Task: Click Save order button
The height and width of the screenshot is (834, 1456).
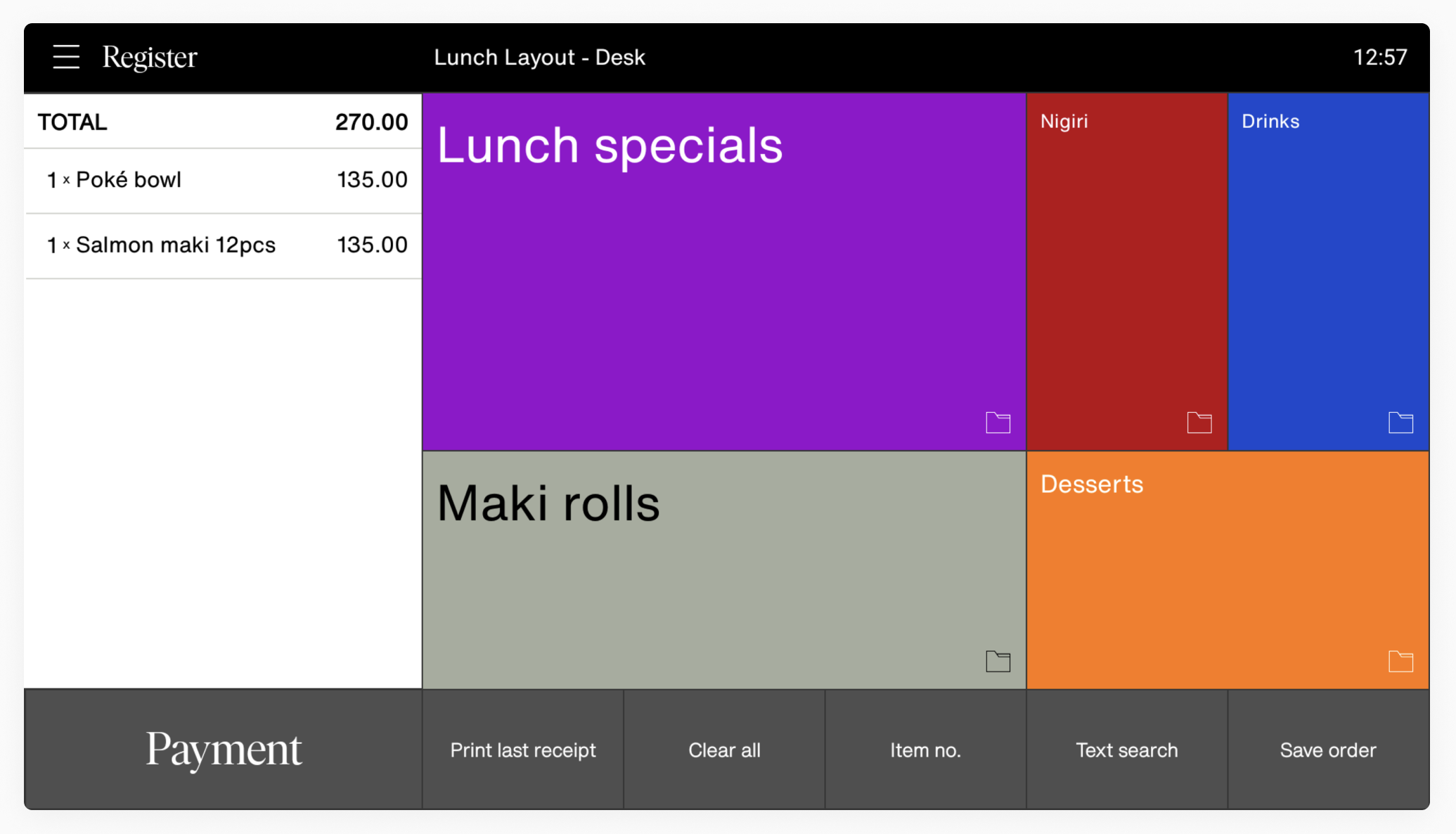Action: pyautogui.click(x=1327, y=750)
